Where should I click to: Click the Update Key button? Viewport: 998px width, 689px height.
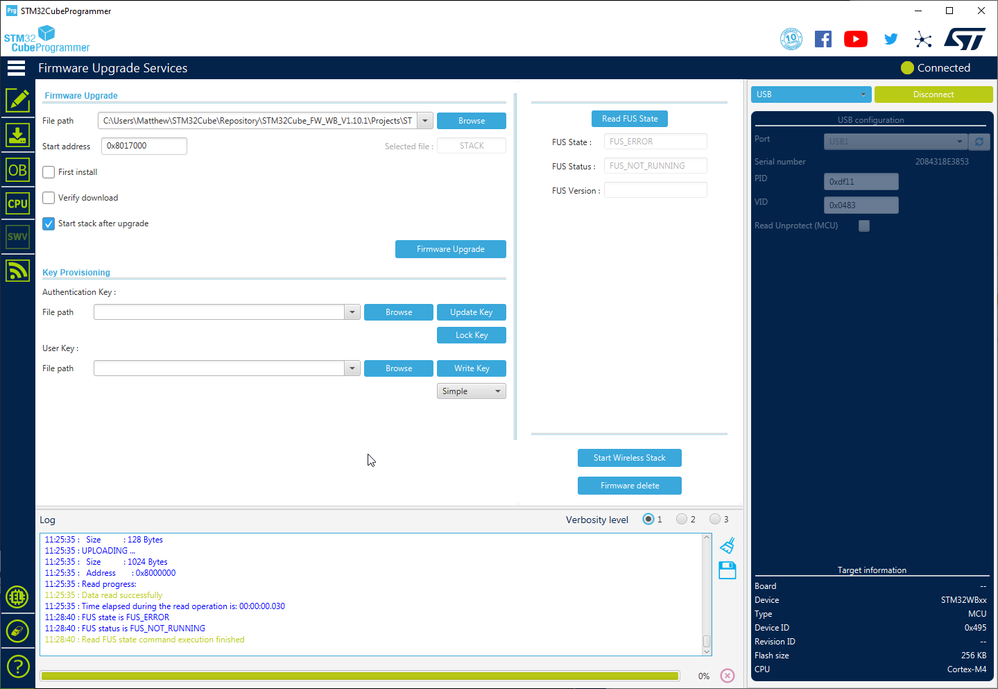[472, 312]
